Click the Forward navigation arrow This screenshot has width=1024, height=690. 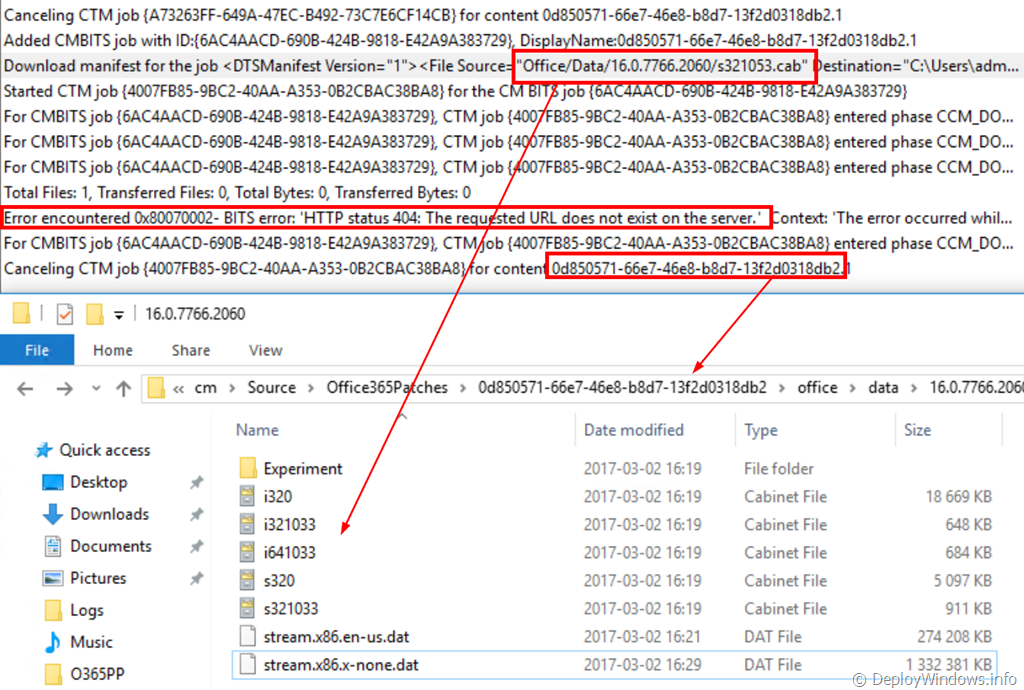(x=64, y=388)
